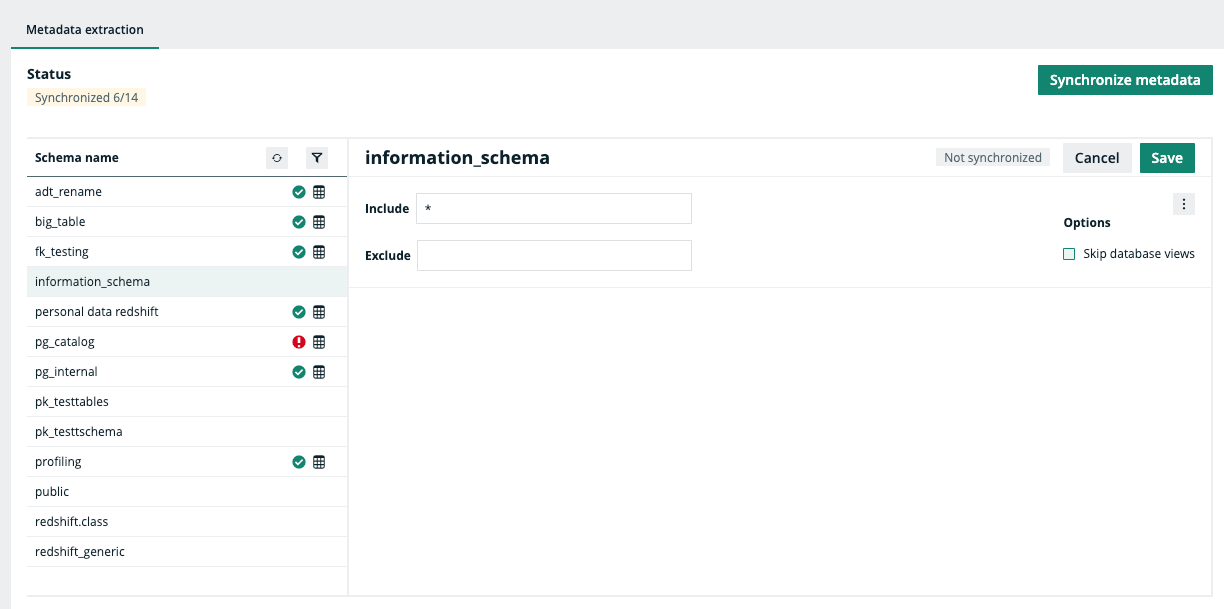Viewport: 1224px width, 609px height.
Task: Click the Include pattern input field
Action: (x=553, y=209)
